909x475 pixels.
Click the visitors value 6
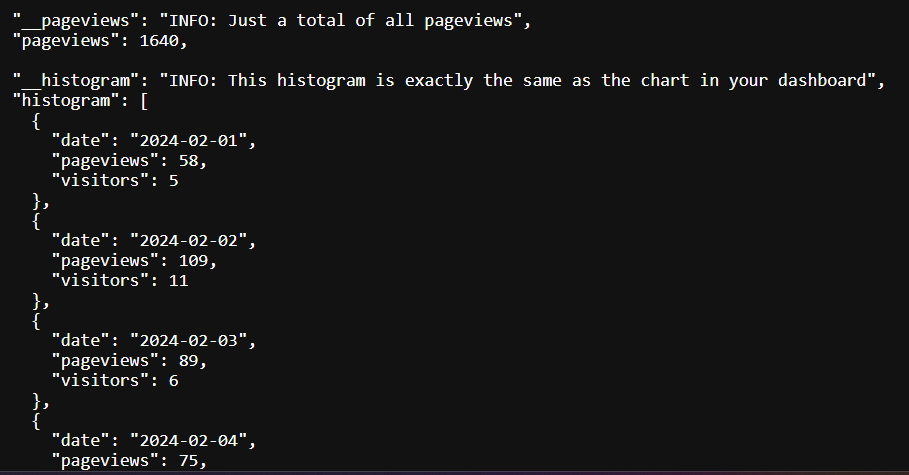coord(173,380)
